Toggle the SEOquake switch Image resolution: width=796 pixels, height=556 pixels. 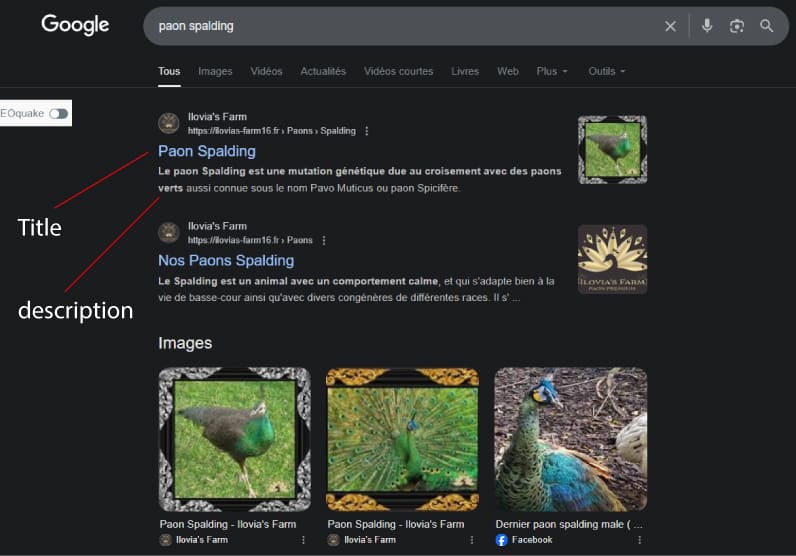[59, 113]
